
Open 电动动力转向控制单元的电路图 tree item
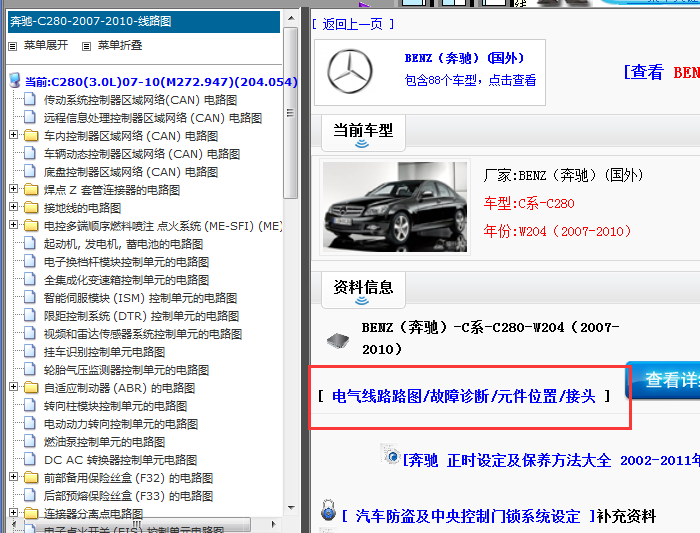pos(121,424)
